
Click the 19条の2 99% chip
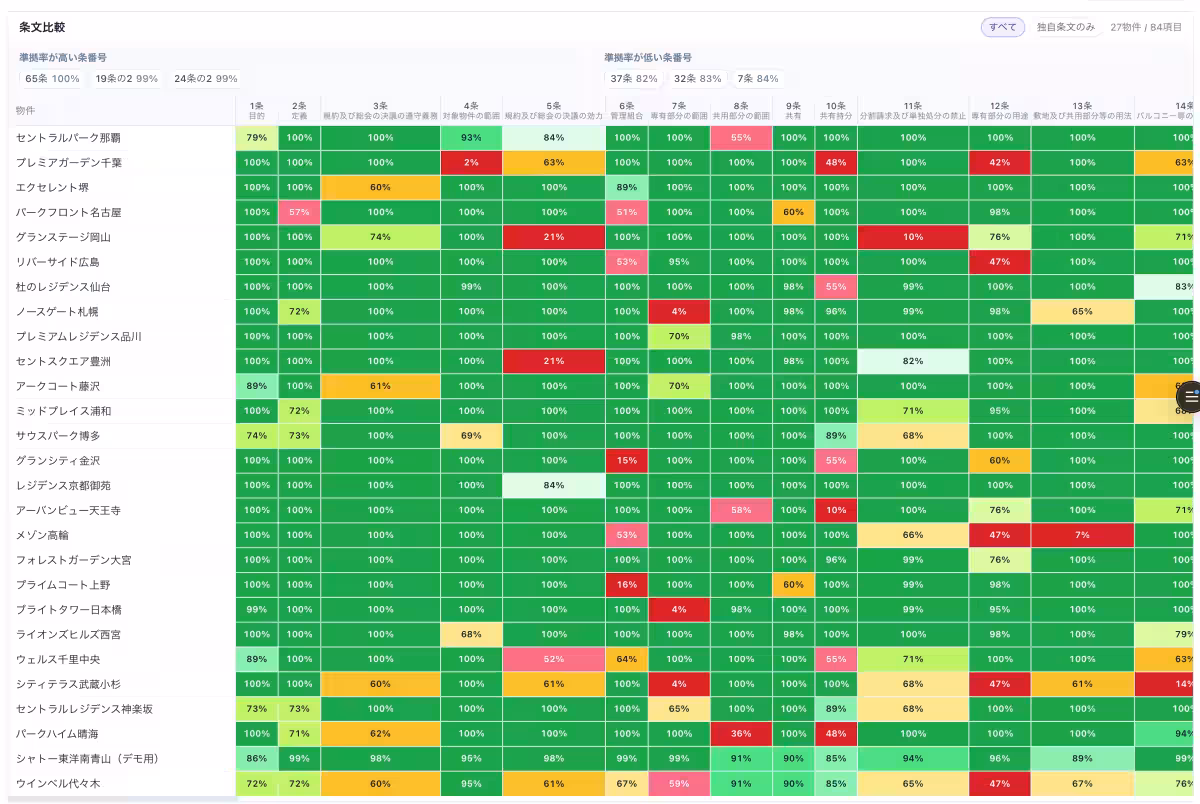tap(127, 79)
